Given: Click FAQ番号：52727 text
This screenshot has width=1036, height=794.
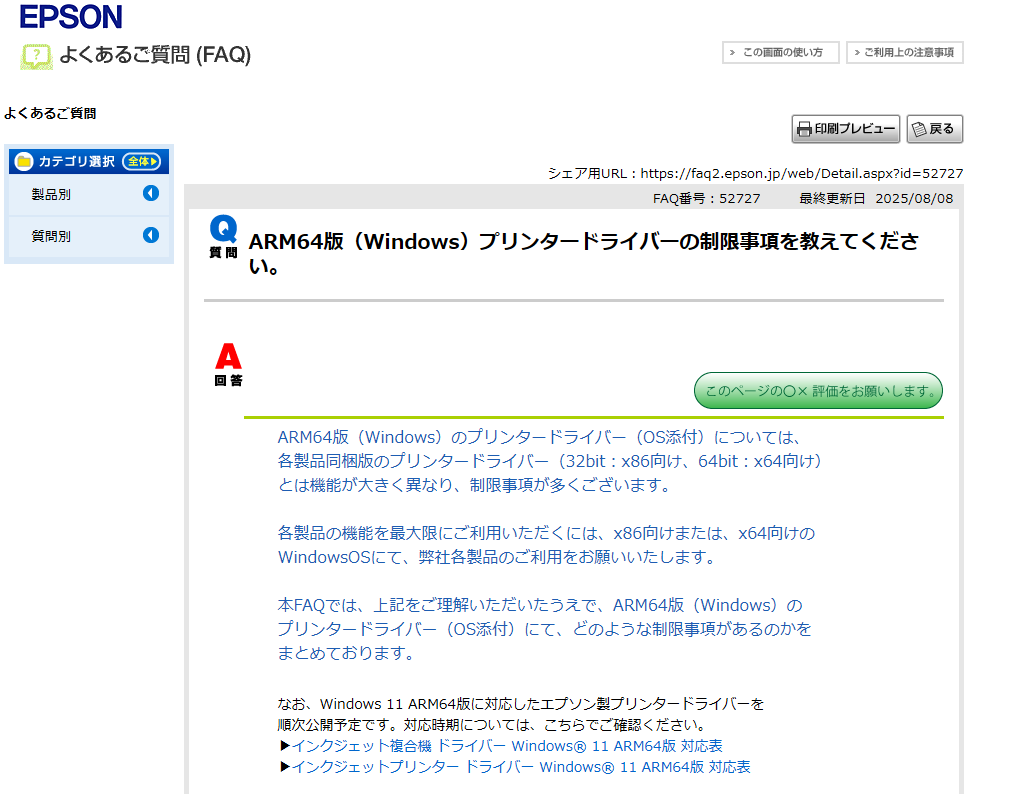Looking at the screenshot, I should [x=706, y=198].
